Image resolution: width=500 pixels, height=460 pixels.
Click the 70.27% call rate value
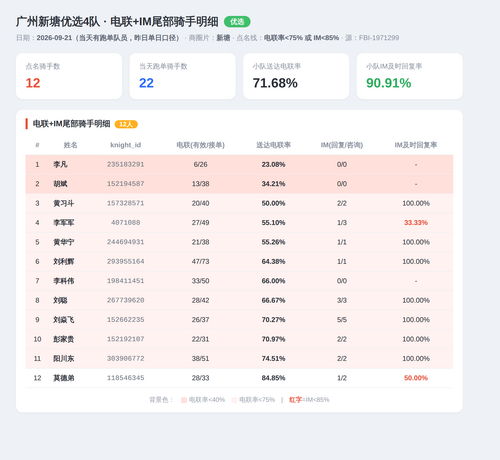[273, 320]
